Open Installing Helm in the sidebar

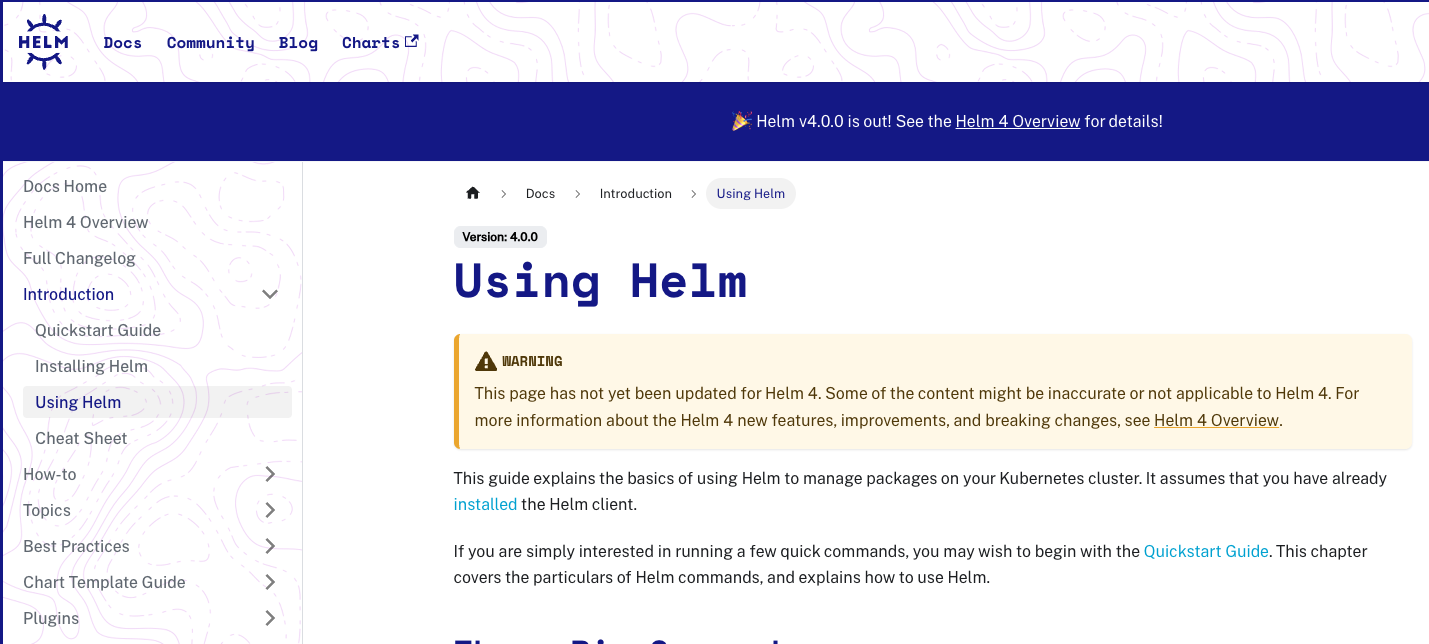92,366
